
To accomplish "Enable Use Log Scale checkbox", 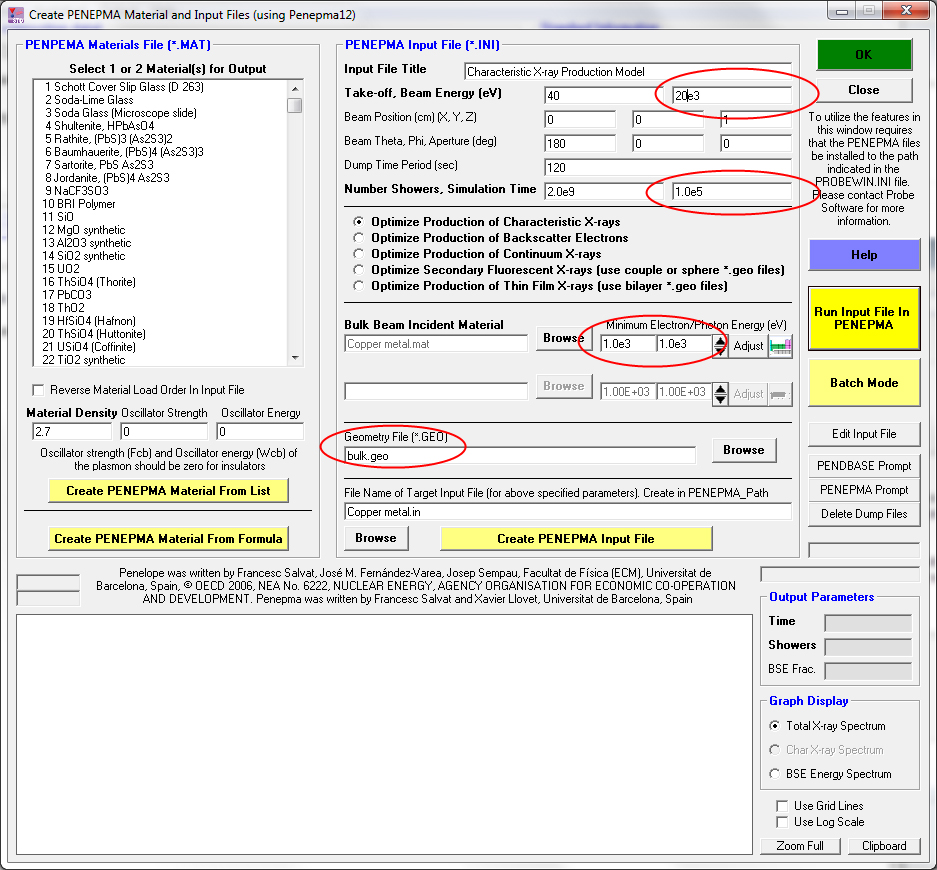I will tap(783, 822).
